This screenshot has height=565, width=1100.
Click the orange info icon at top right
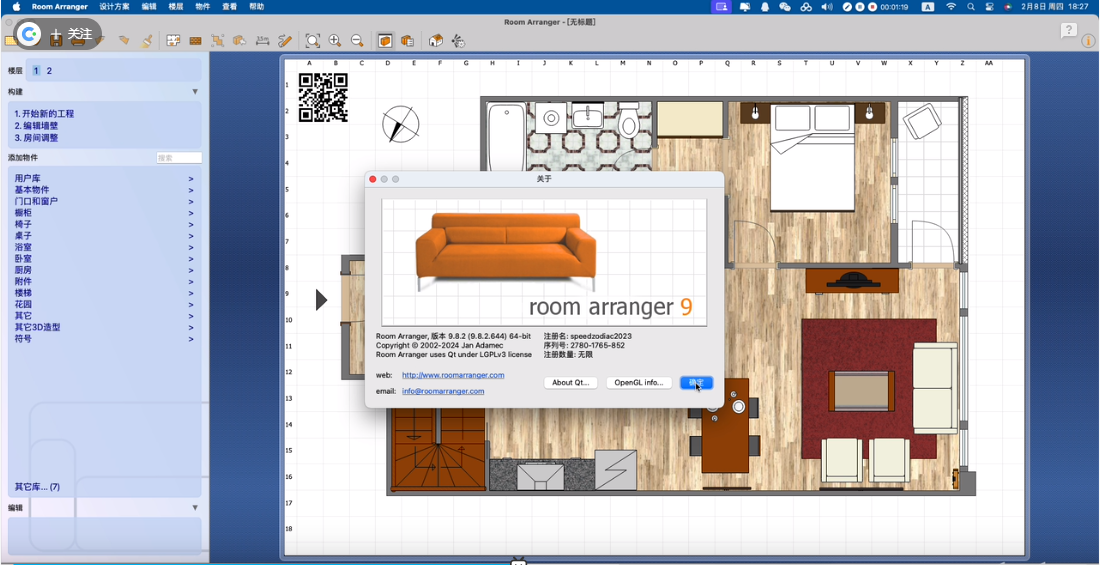(1088, 41)
